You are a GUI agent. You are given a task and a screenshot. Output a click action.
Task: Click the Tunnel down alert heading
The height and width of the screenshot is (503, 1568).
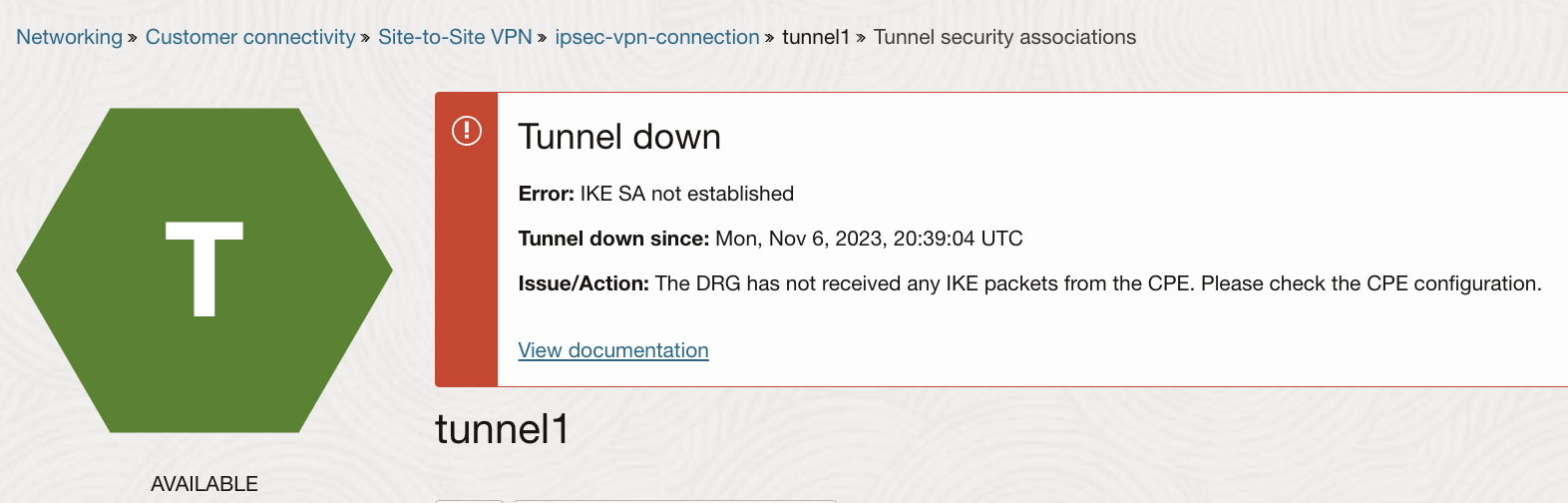pyautogui.click(x=619, y=137)
